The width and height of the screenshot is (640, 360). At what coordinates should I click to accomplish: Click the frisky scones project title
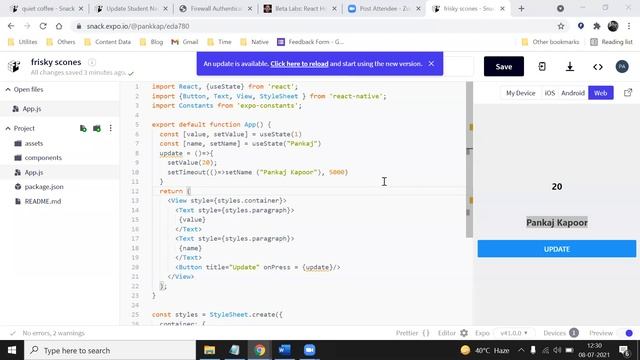coord(56,62)
